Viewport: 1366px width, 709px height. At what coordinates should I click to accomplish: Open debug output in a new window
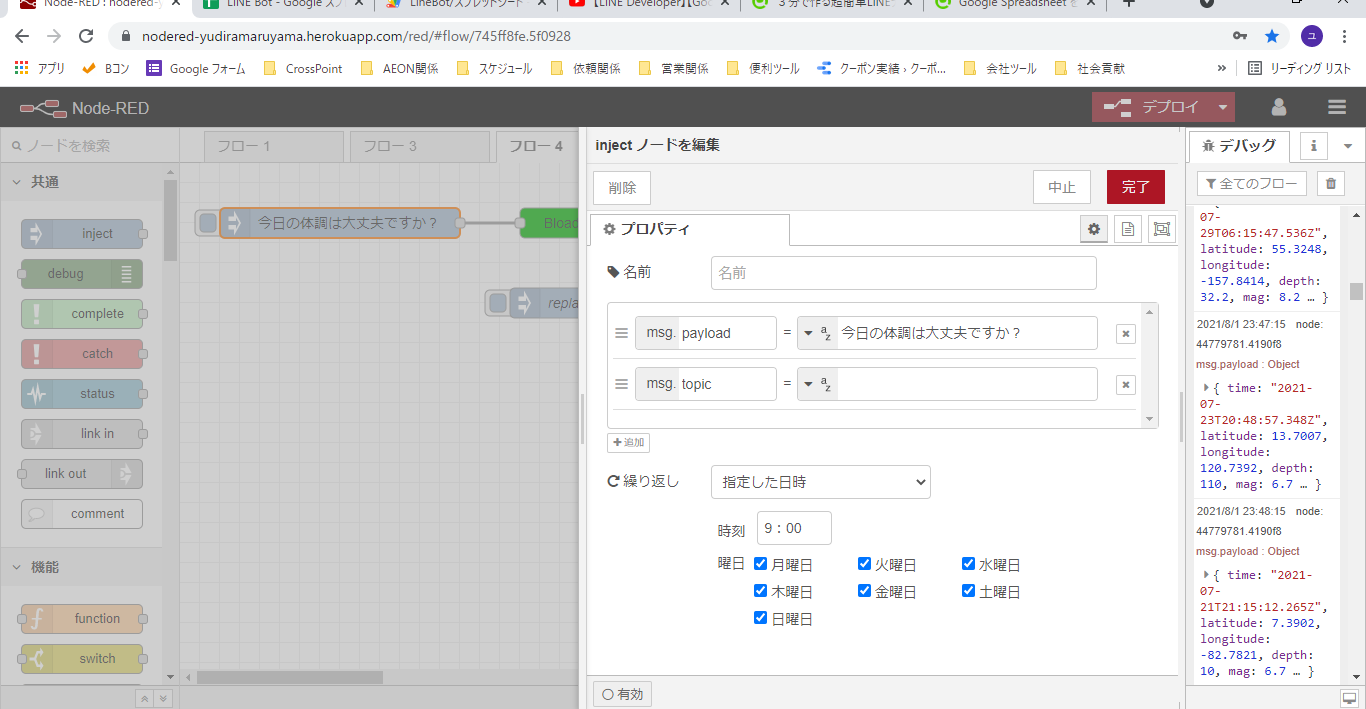coord(1349,697)
